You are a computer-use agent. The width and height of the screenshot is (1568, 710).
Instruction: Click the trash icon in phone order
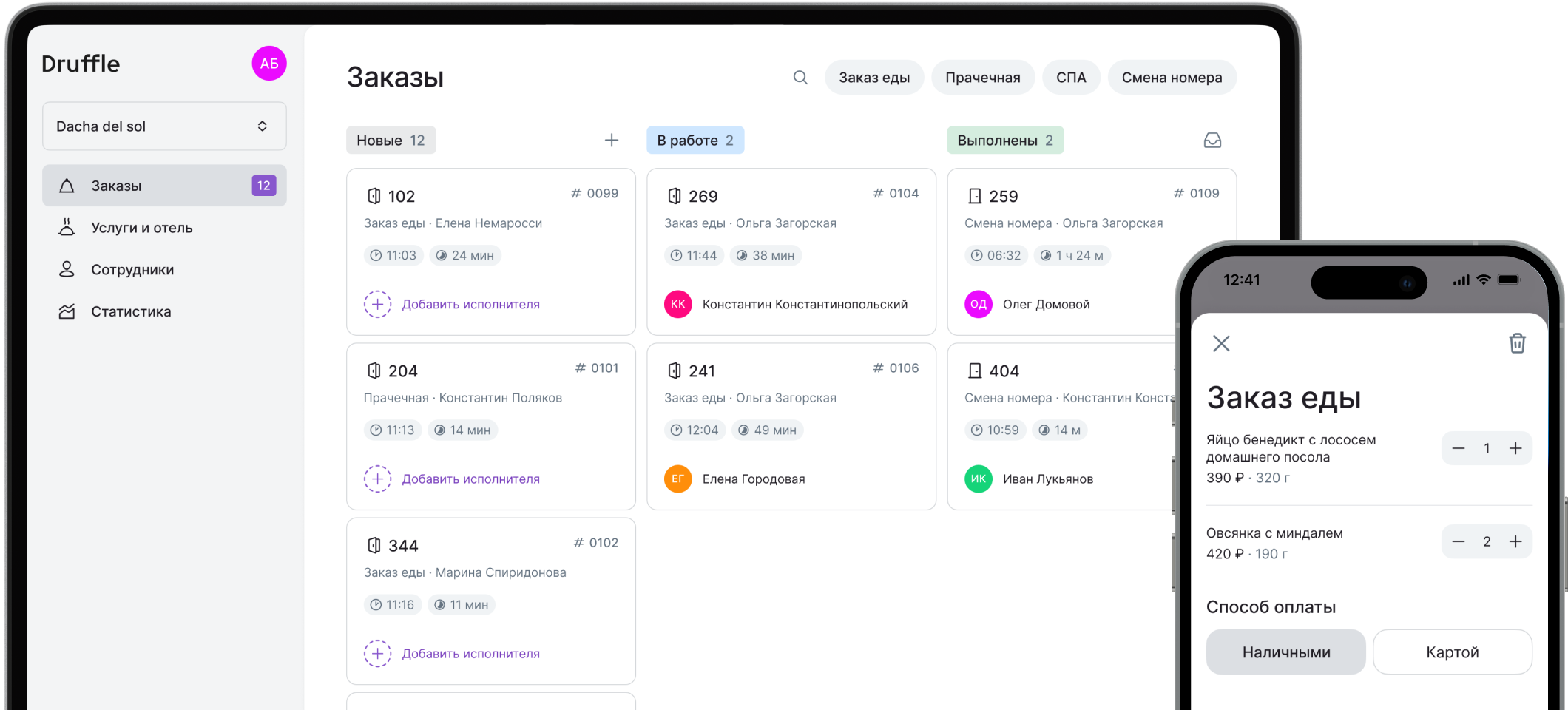[x=1517, y=343]
